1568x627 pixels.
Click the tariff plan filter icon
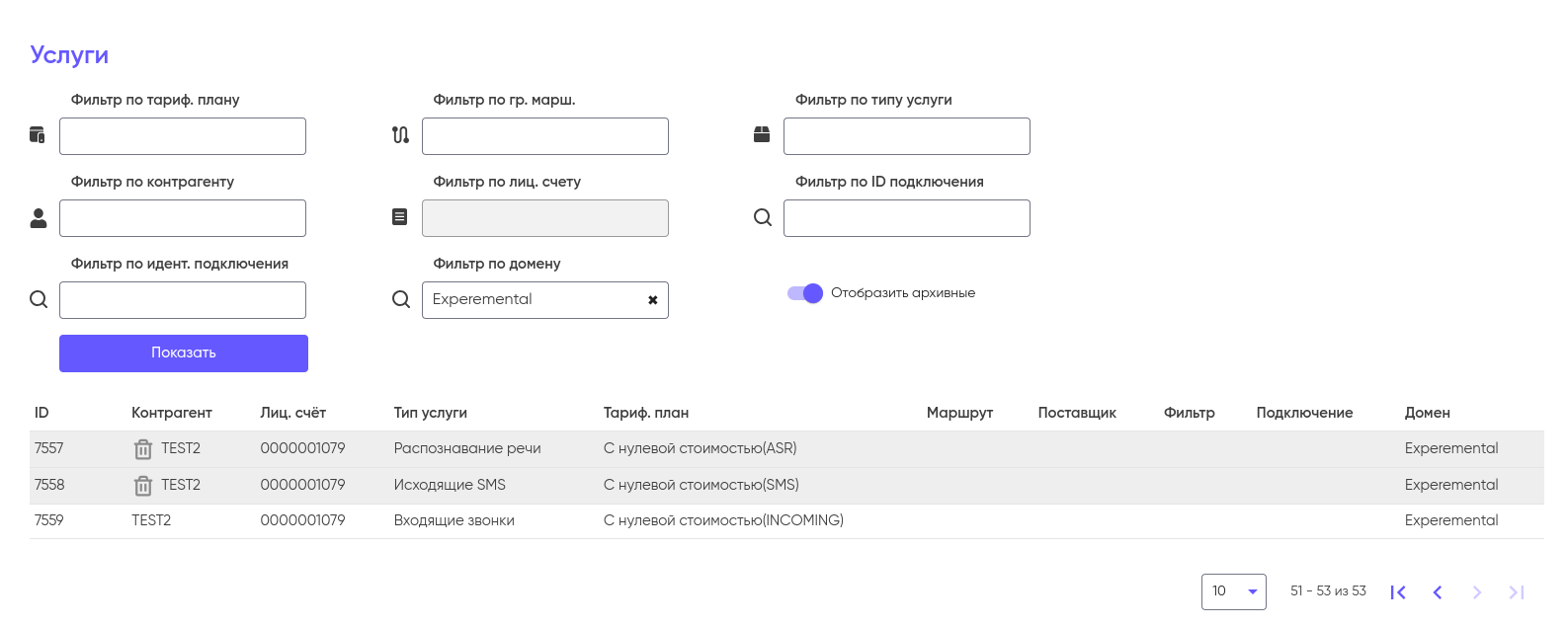pyautogui.click(x=38, y=135)
